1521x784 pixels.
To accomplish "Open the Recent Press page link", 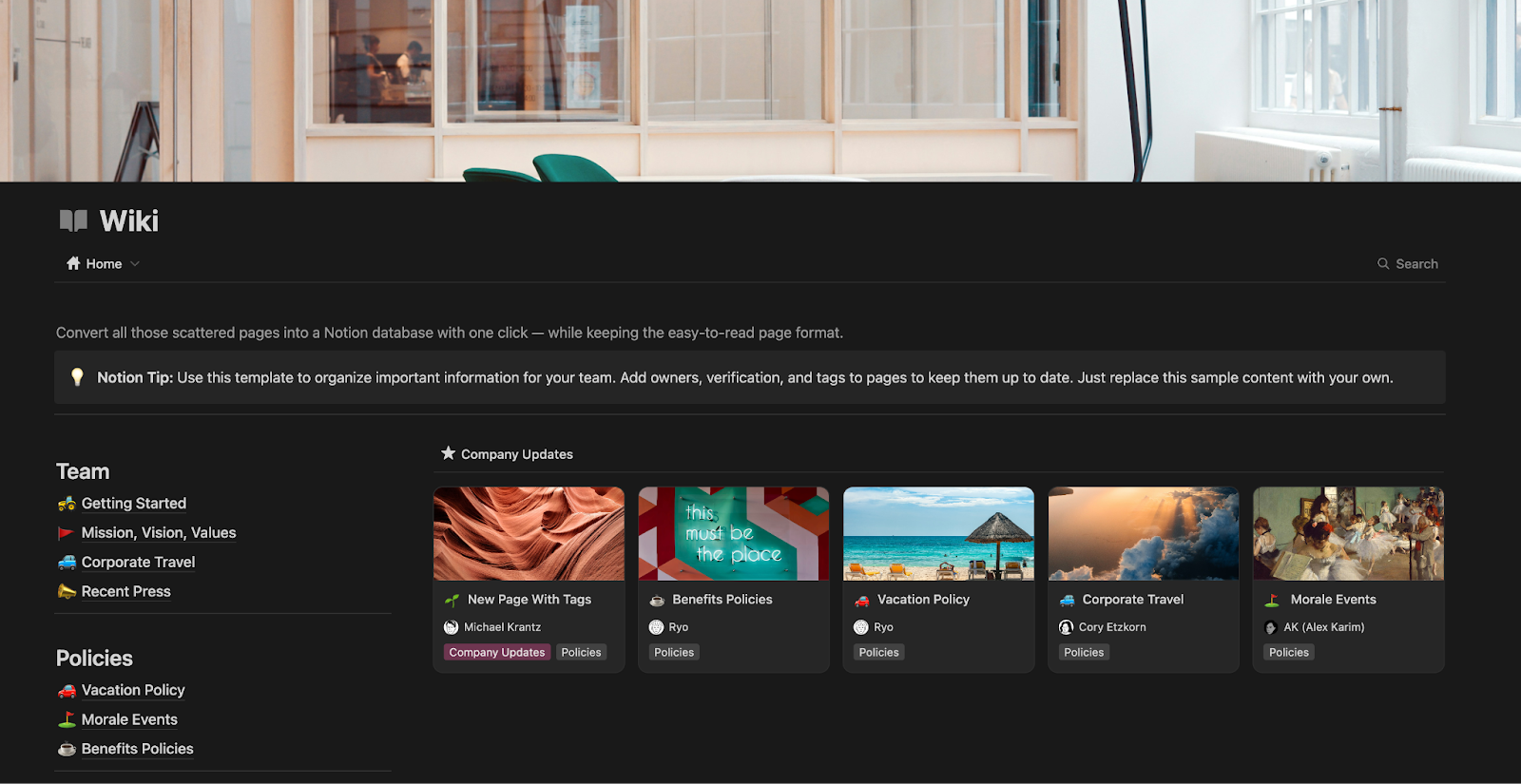I will [x=125, y=591].
